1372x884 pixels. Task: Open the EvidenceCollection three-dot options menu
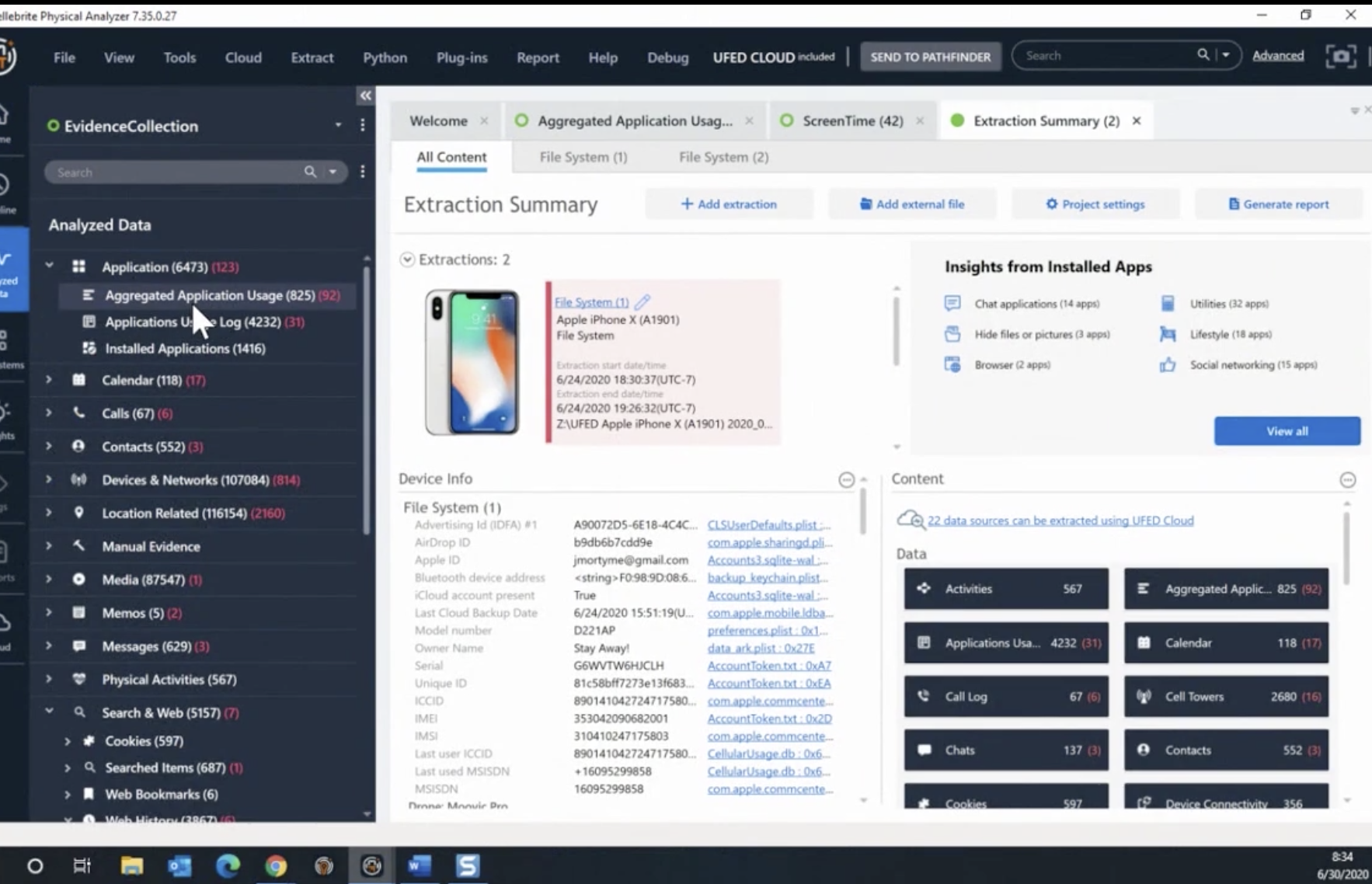(362, 125)
